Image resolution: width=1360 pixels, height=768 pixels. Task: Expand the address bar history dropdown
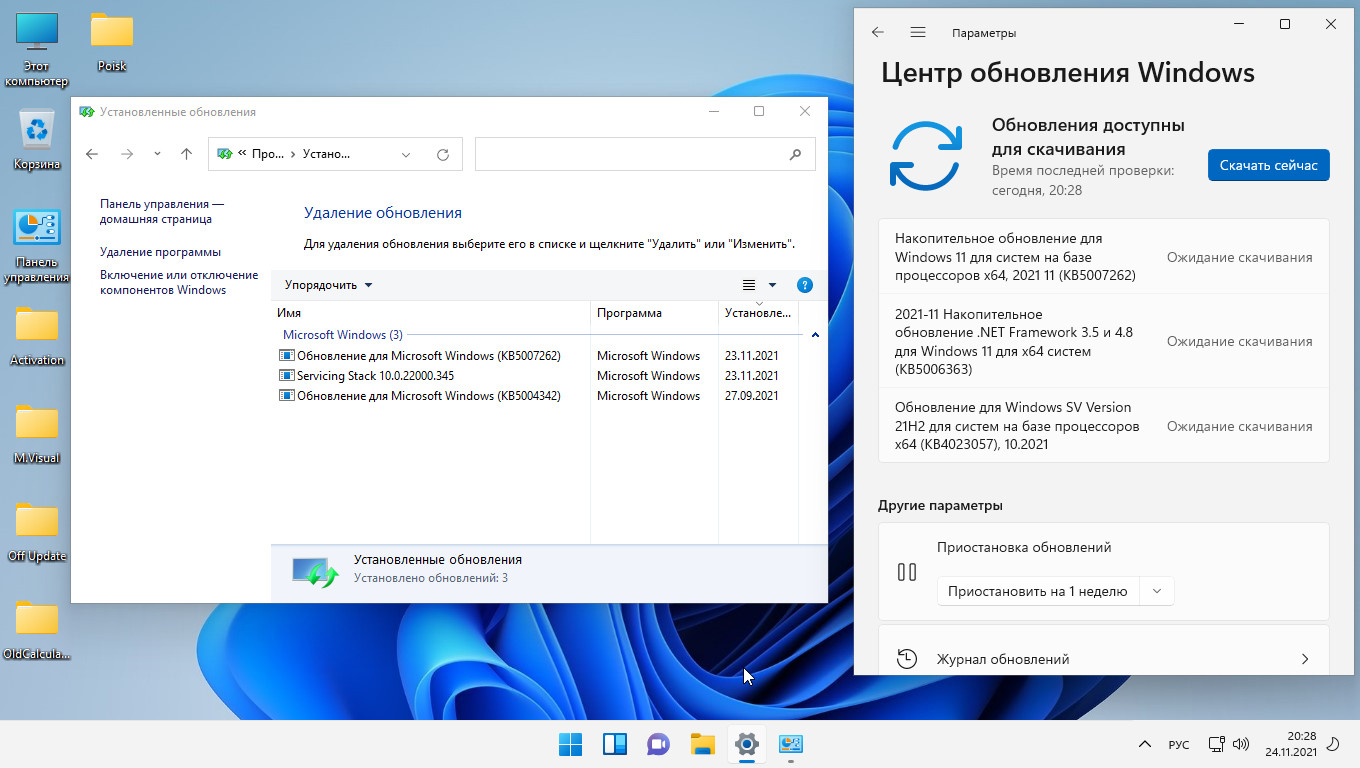point(406,154)
